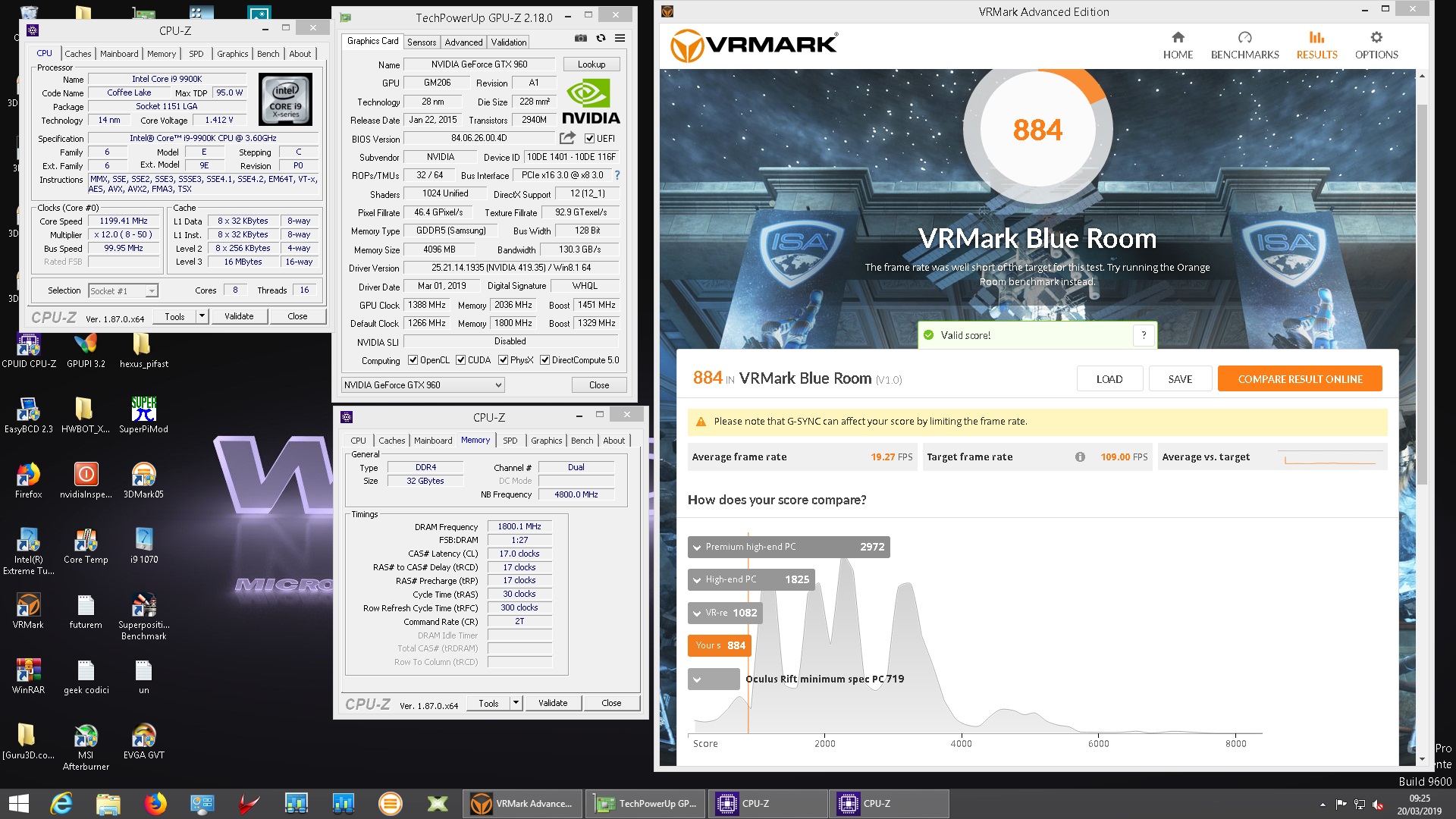1456x819 pixels.
Task: Click the VRMark vertical scrollbar thumb
Action: click(x=1422, y=296)
